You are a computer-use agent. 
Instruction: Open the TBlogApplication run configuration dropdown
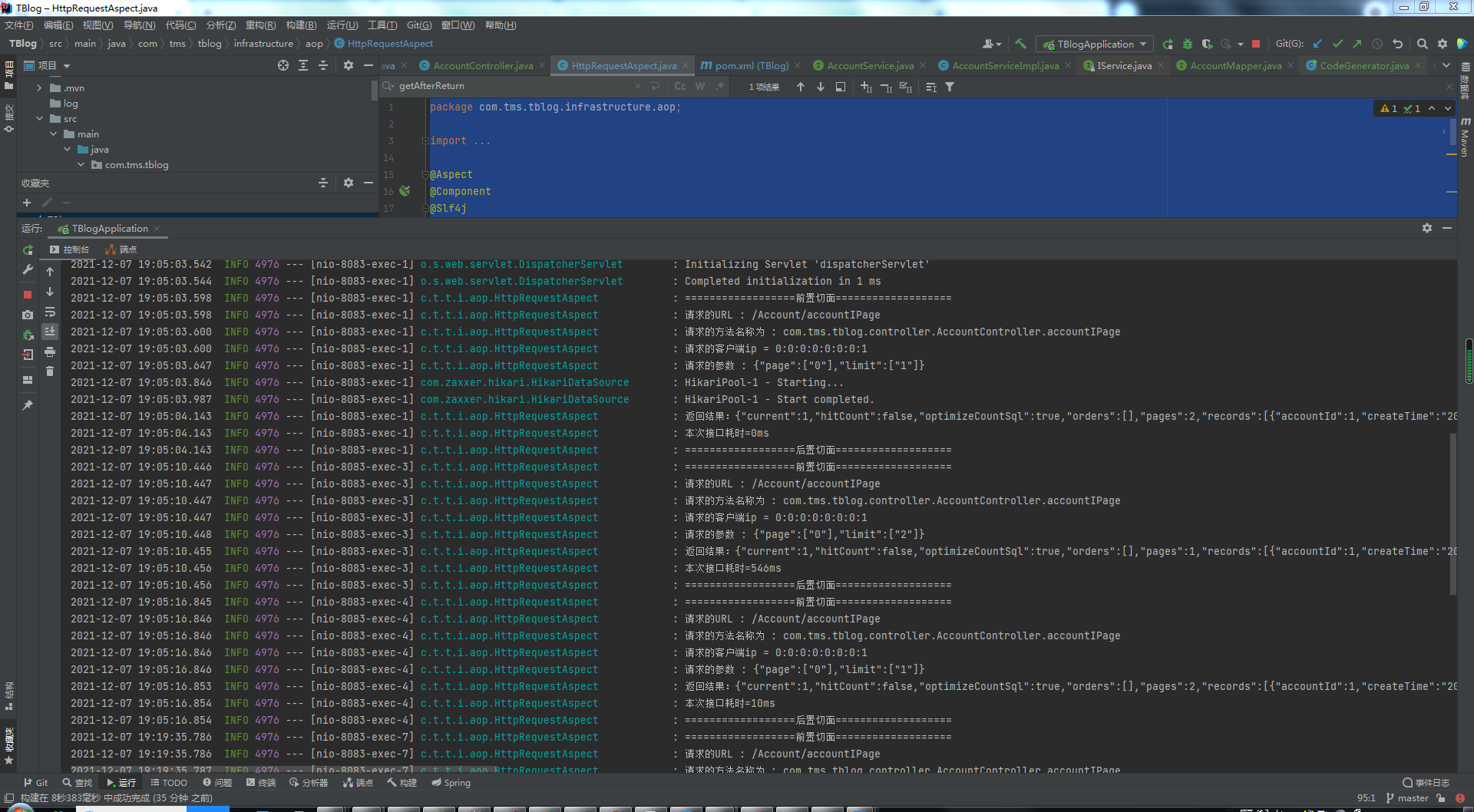click(x=1095, y=44)
